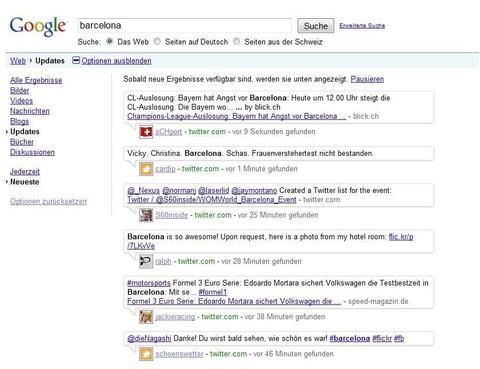Open jackieracing user link
Screen dimensions: 480x369
[x=175, y=317]
